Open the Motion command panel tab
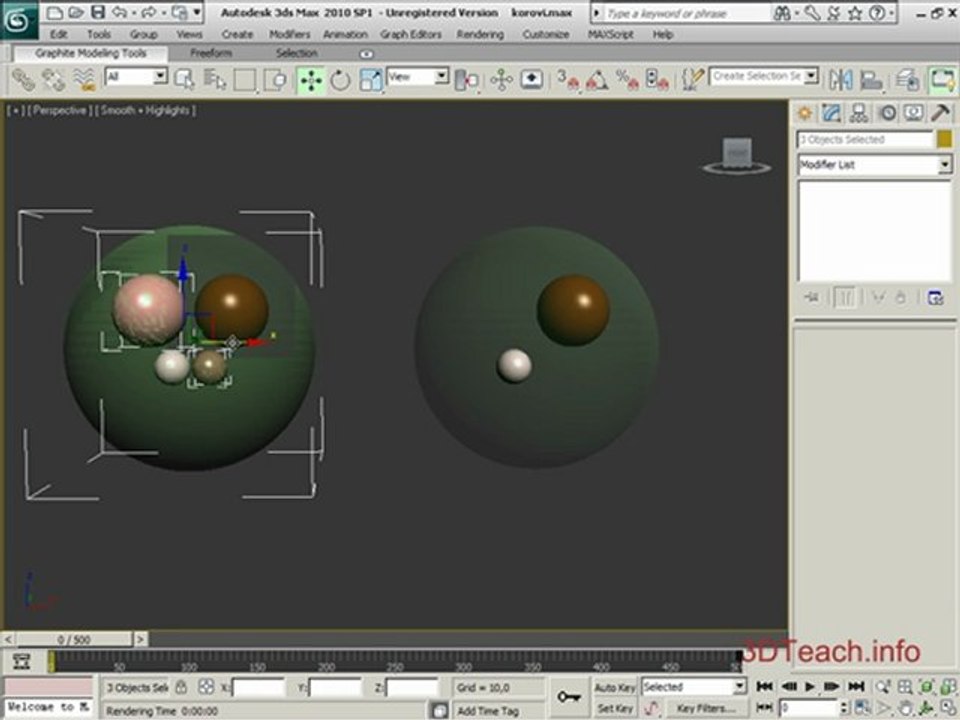 point(887,113)
